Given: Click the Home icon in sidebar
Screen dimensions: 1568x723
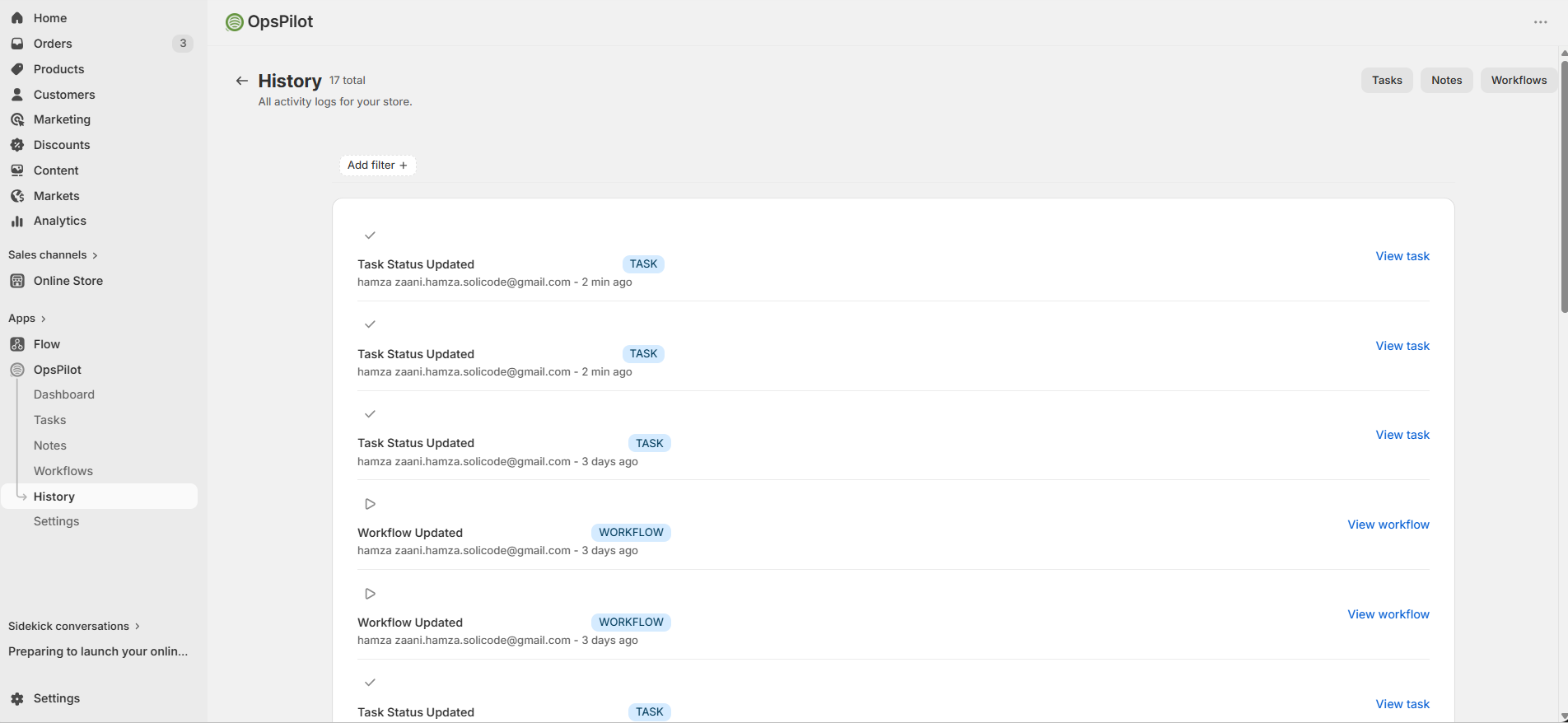Looking at the screenshot, I should pyautogui.click(x=17, y=18).
